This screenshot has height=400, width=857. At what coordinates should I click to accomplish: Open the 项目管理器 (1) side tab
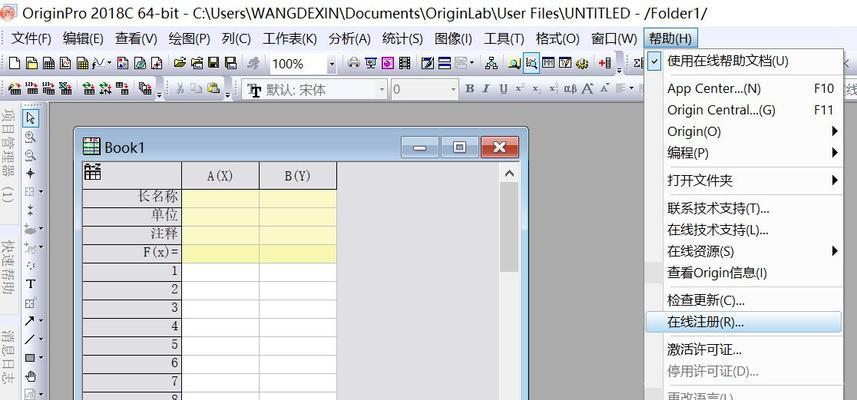(x=8, y=156)
